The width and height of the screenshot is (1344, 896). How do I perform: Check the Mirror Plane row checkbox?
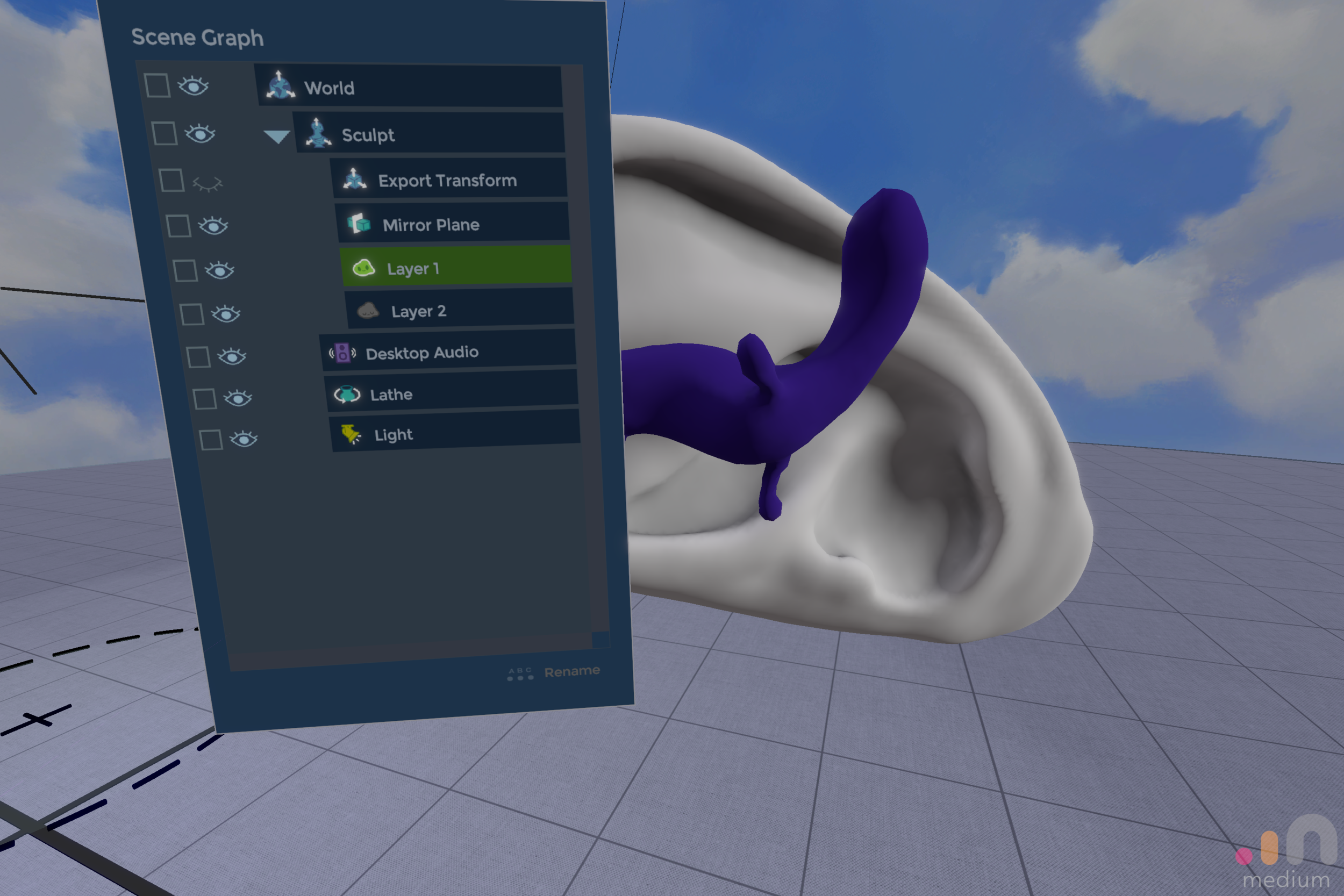click(179, 226)
